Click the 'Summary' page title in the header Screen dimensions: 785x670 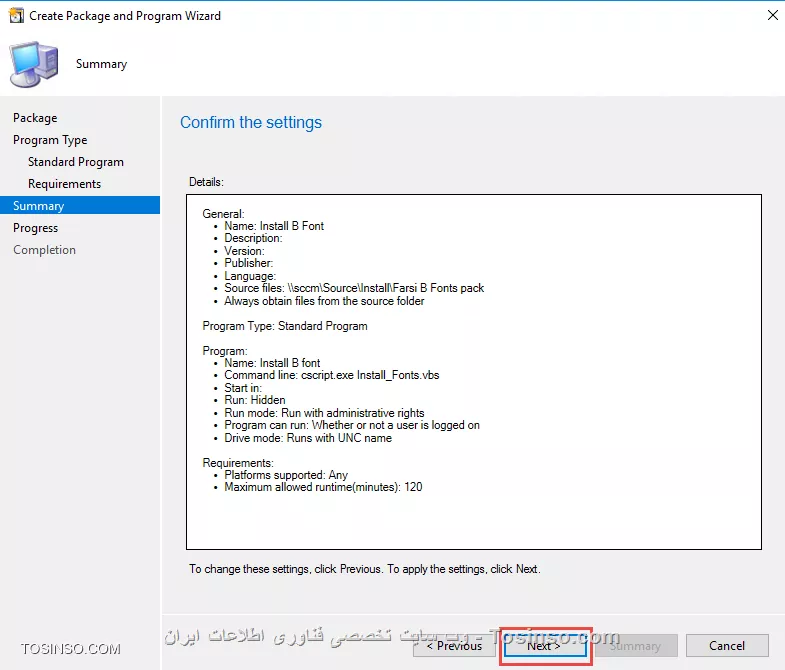(x=101, y=64)
